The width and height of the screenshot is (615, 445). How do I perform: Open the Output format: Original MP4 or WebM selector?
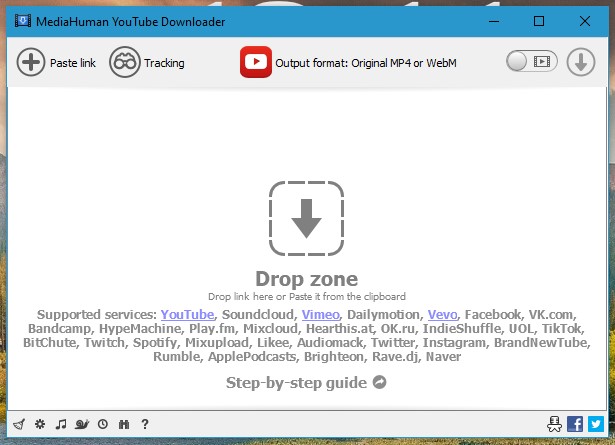[366, 63]
